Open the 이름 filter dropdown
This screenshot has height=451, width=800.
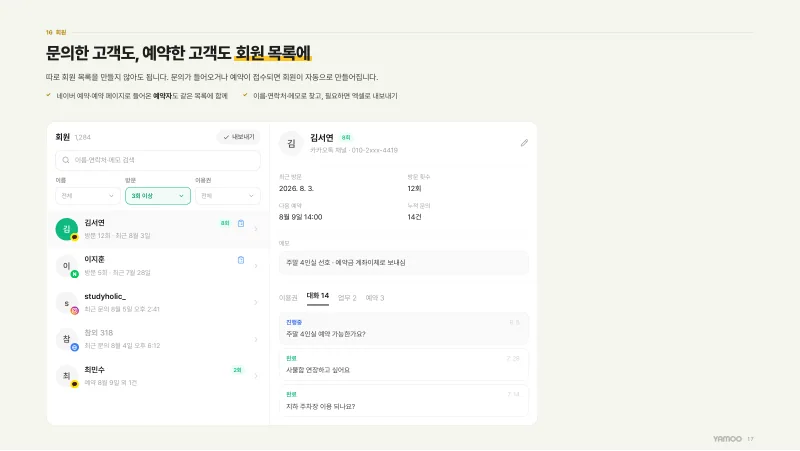[x=88, y=196]
